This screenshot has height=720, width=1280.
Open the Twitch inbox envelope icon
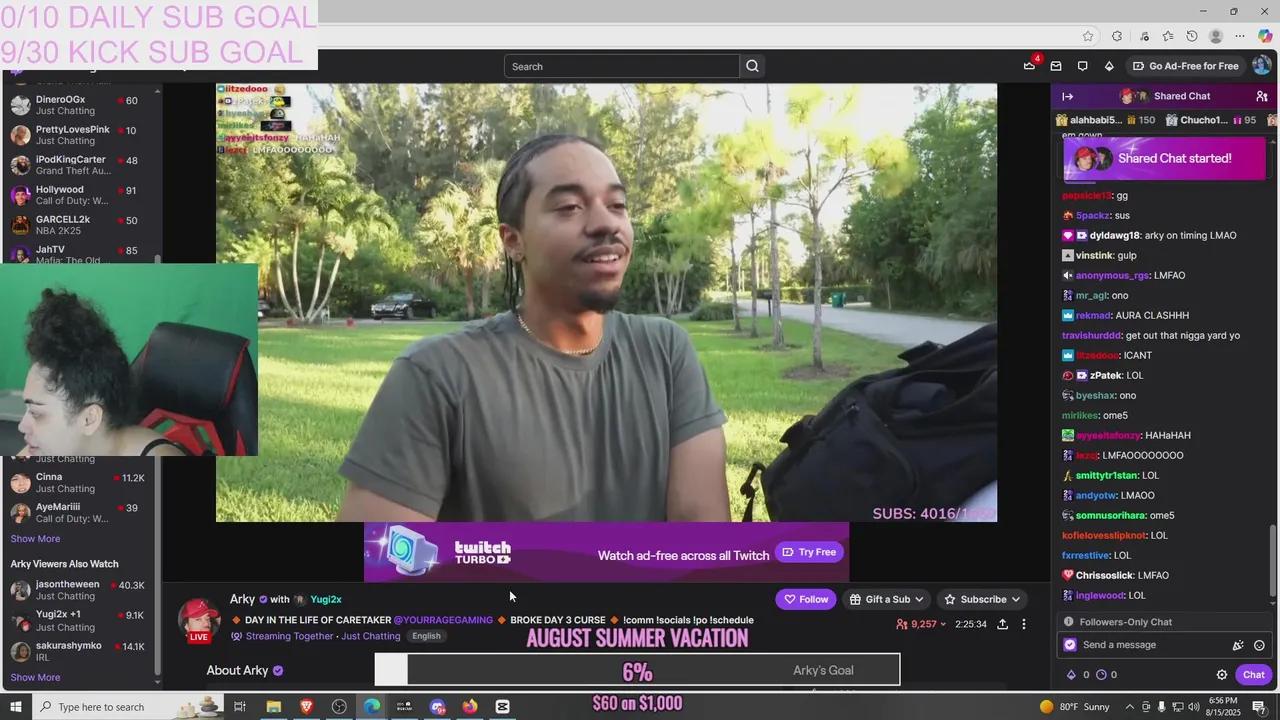coord(1056,66)
